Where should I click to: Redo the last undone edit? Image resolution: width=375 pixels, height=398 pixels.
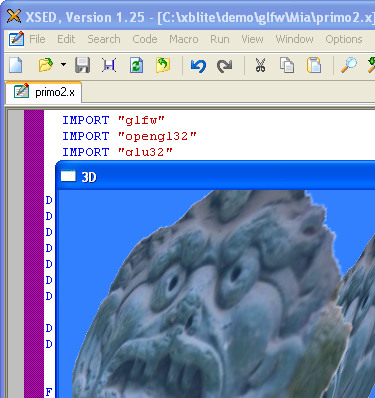click(x=225, y=65)
